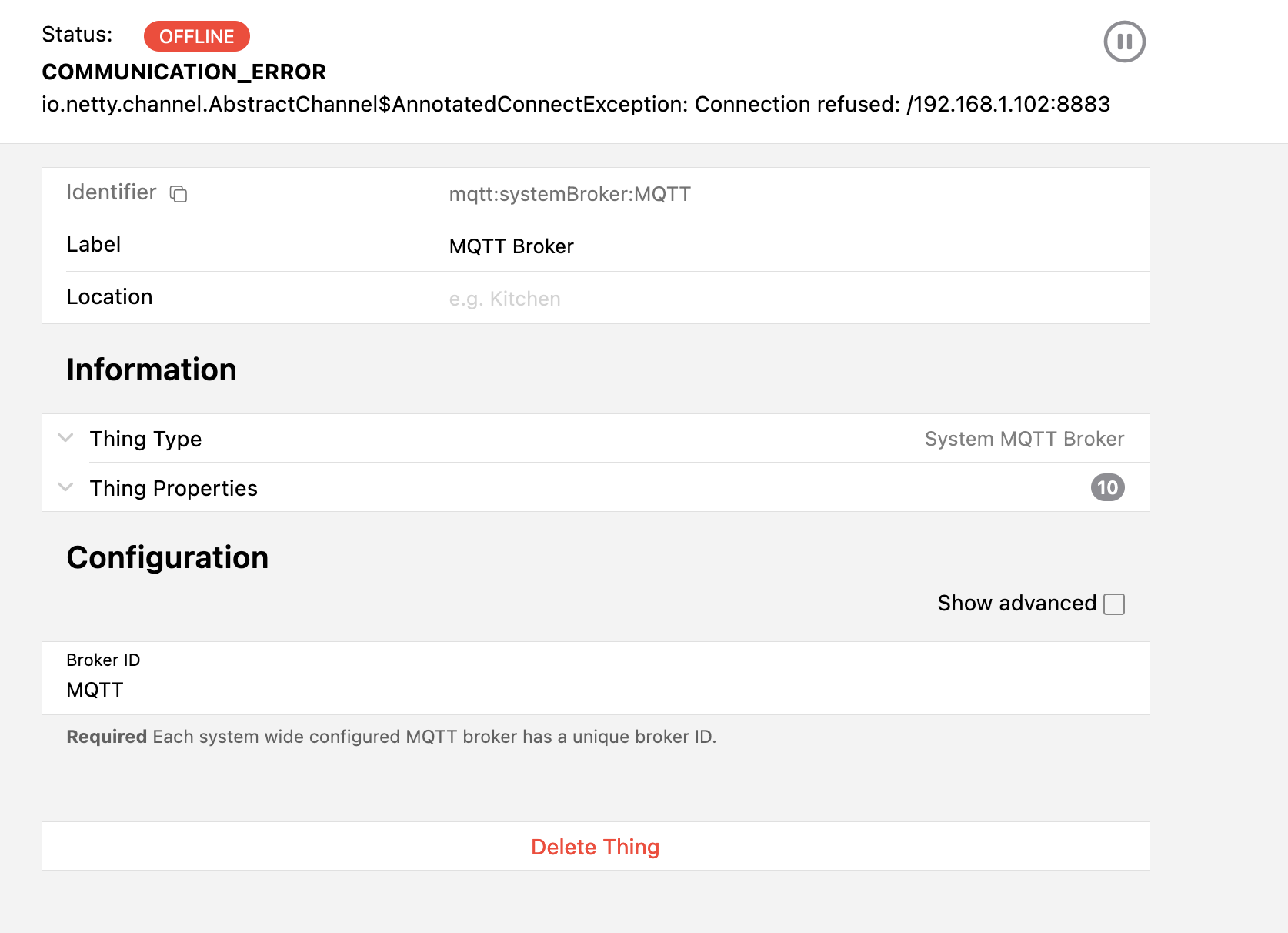
Task: Click the Thing Properties count badge
Action: point(1107,487)
